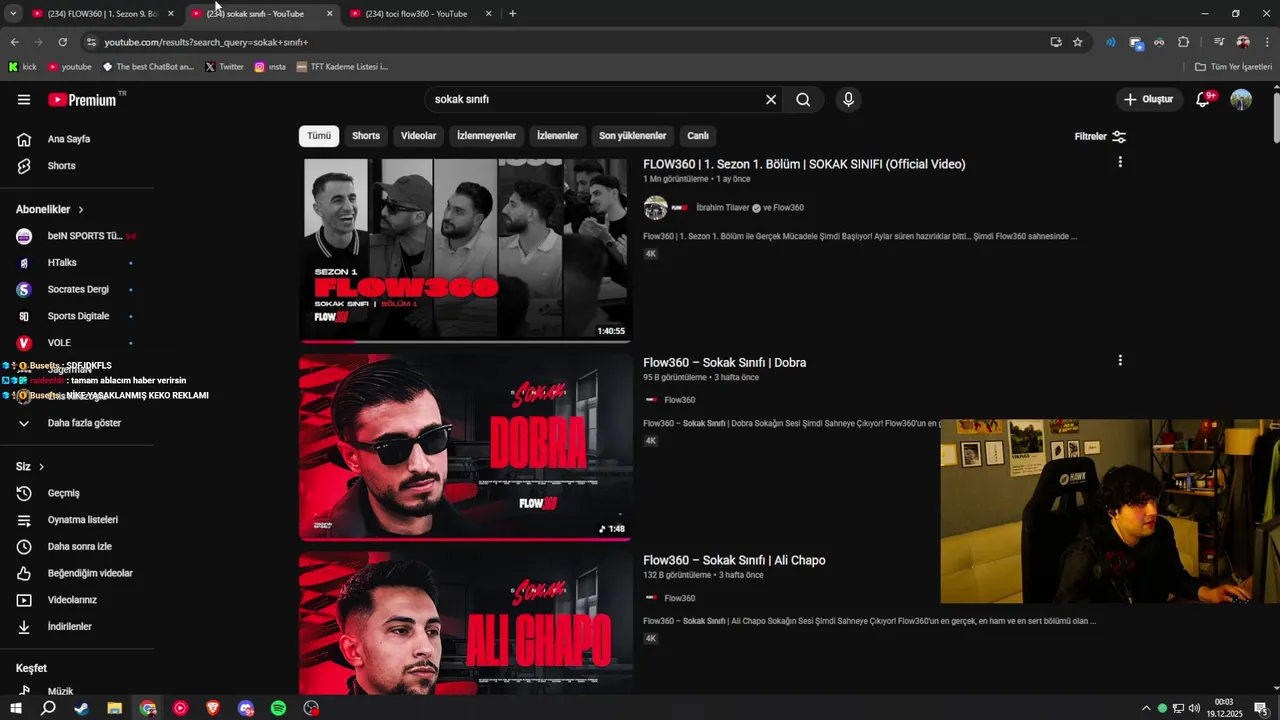Image resolution: width=1280 pixels, height=720 pixels.
Task: Start voice search with the microphone
Action: coord(848,99)
